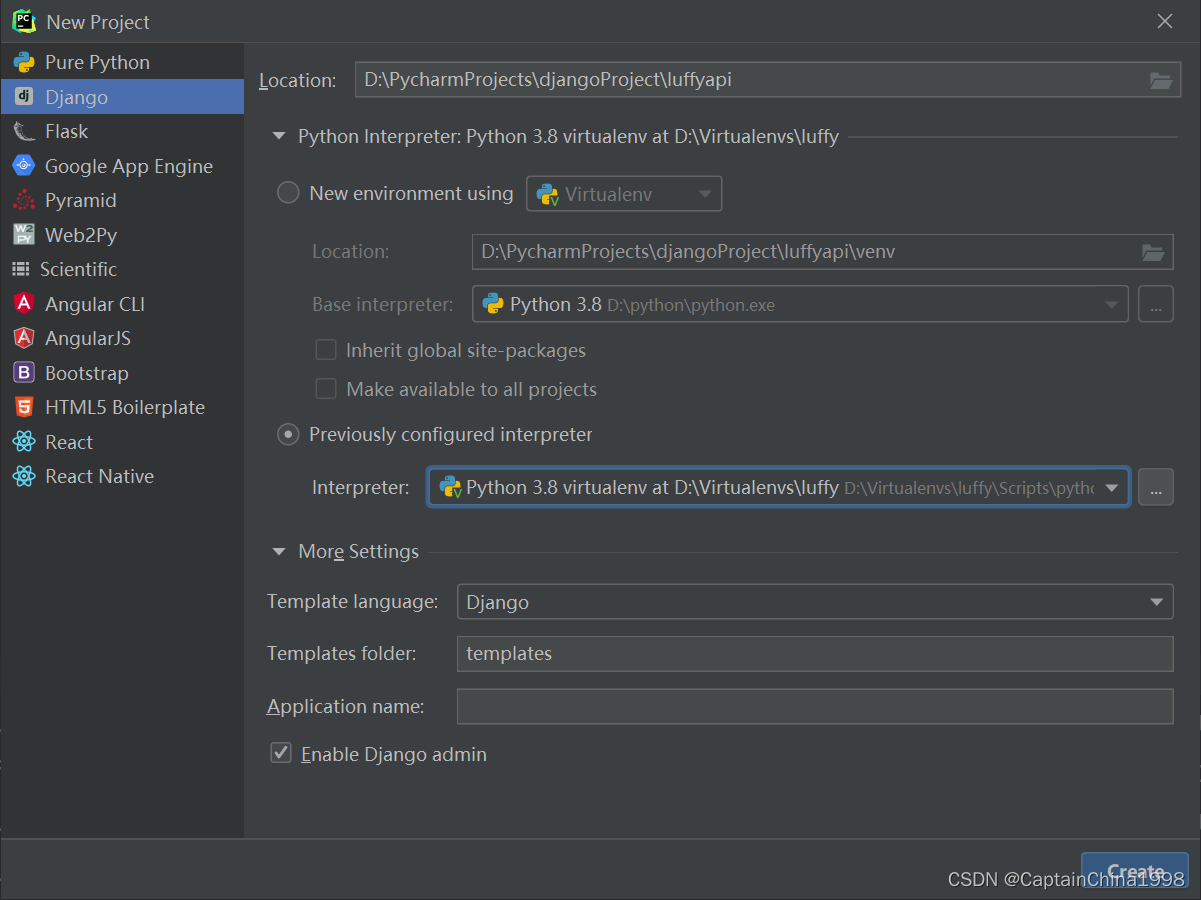
Task: Pick the Web2Py project icon
Action: coord(24,235)
